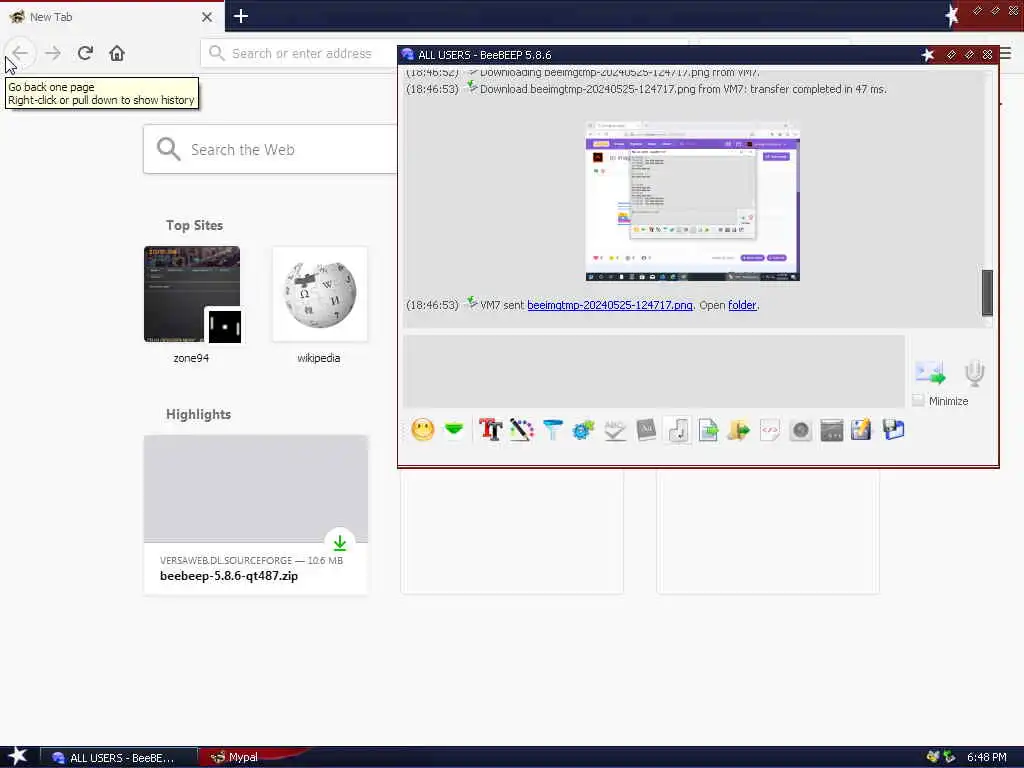Focus the BeeBEEP message input box
The height and width of the screenshot is (768, 1024).
654,372
